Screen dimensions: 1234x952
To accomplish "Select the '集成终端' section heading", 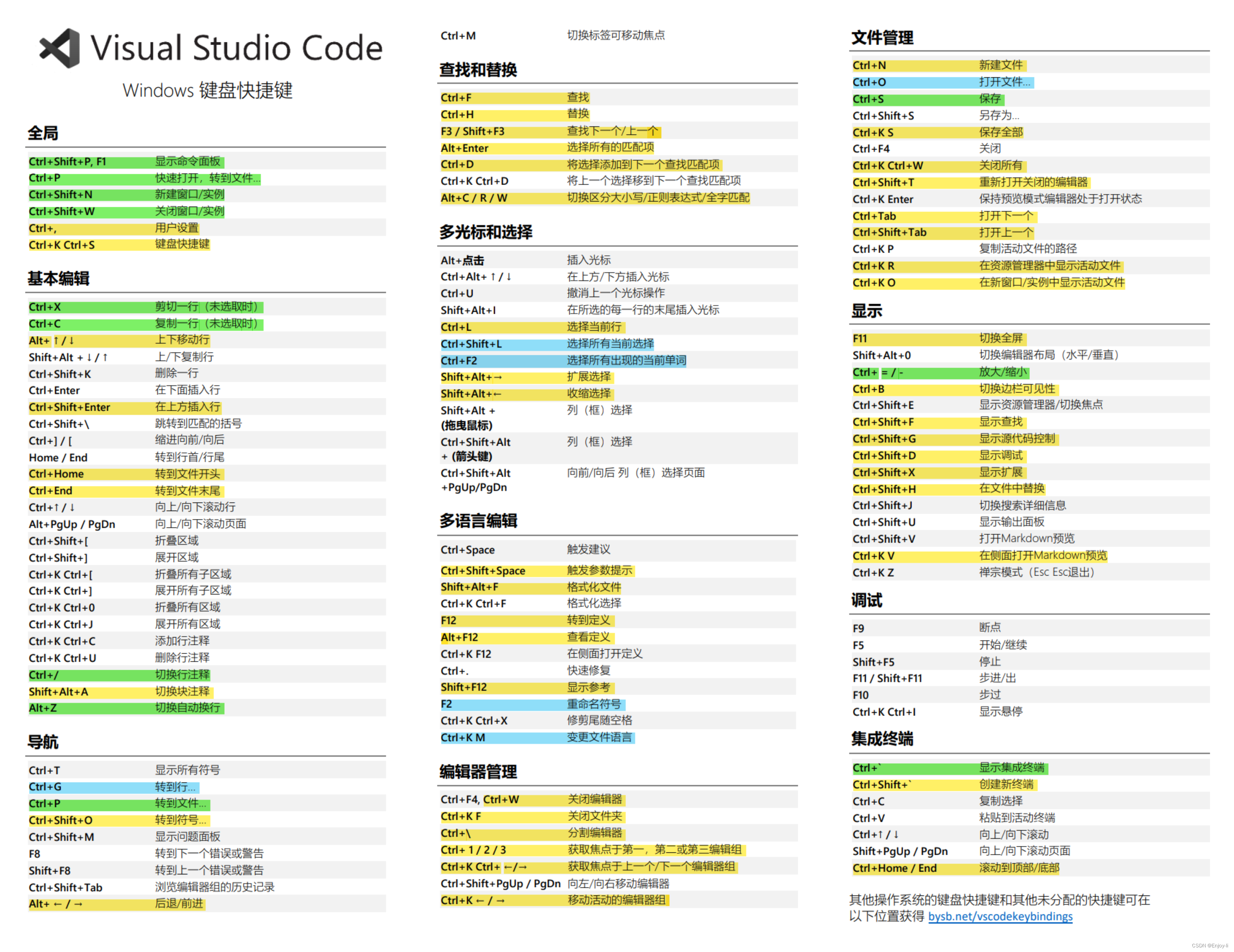I will tap(882, 739).
